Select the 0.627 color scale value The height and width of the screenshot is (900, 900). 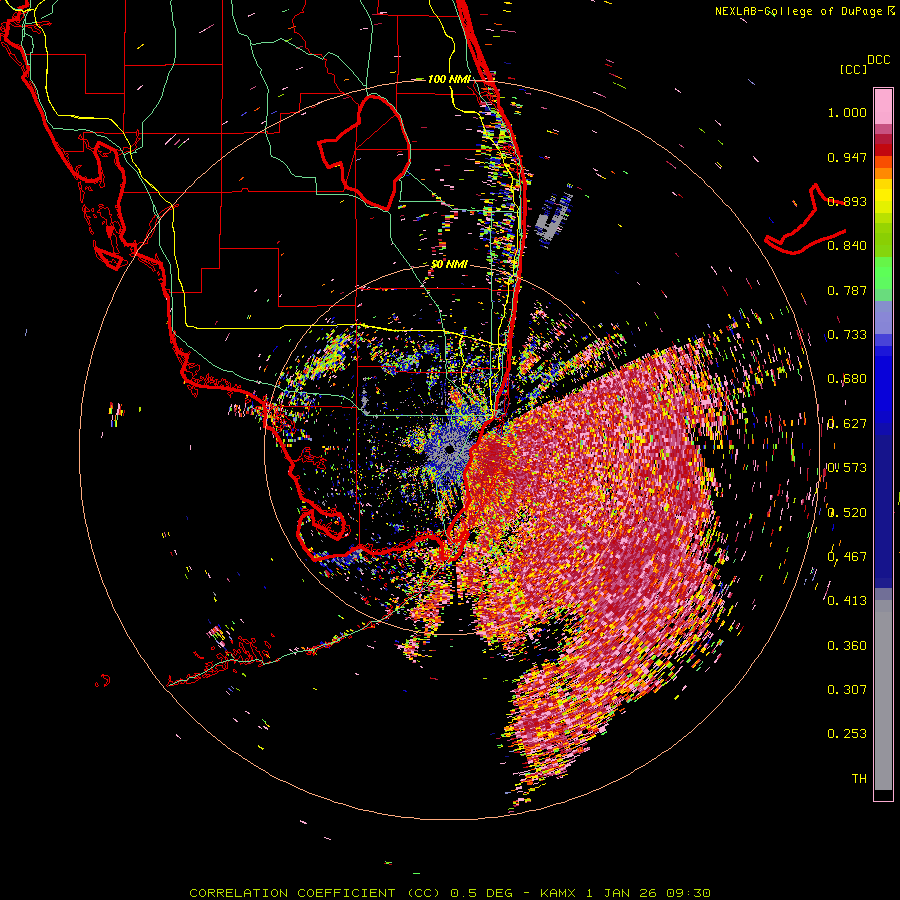[847, 424]
